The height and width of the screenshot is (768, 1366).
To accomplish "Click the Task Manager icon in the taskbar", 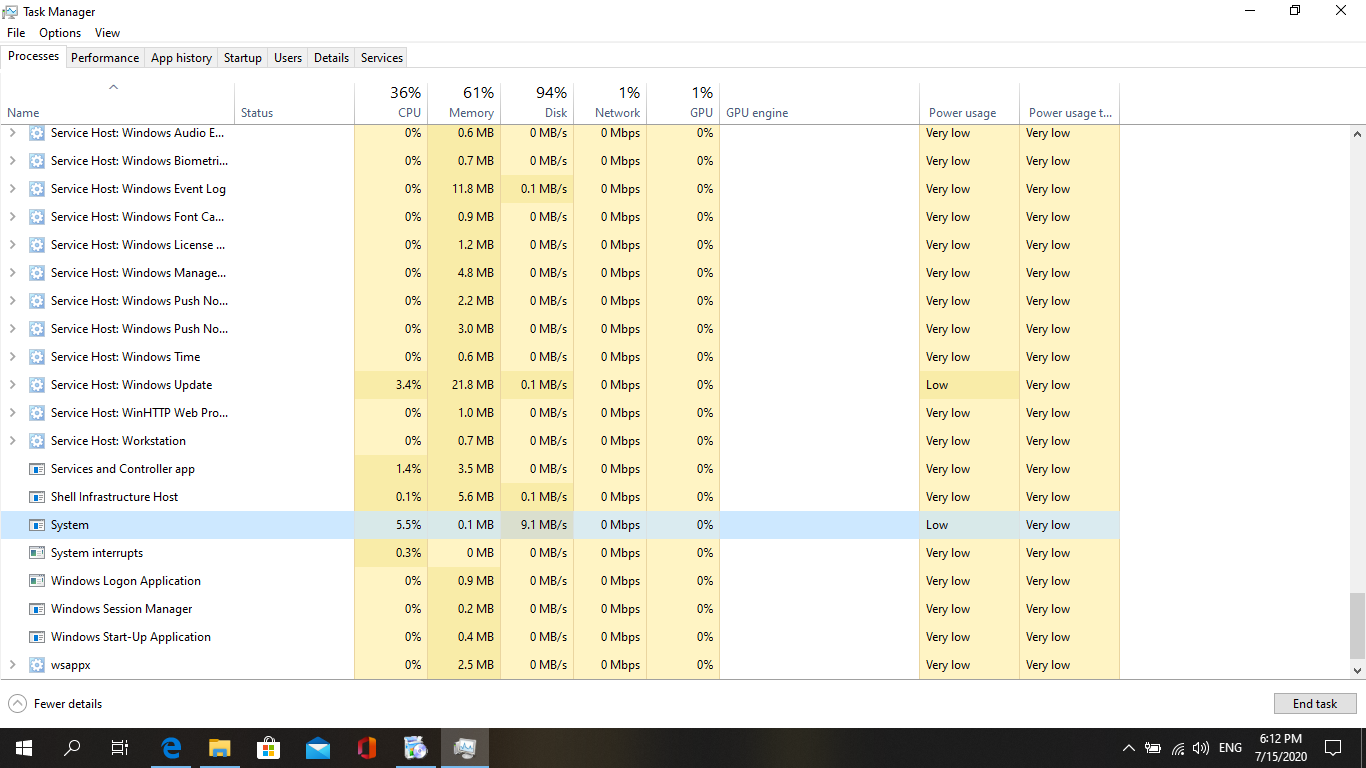I will [464, 747].
